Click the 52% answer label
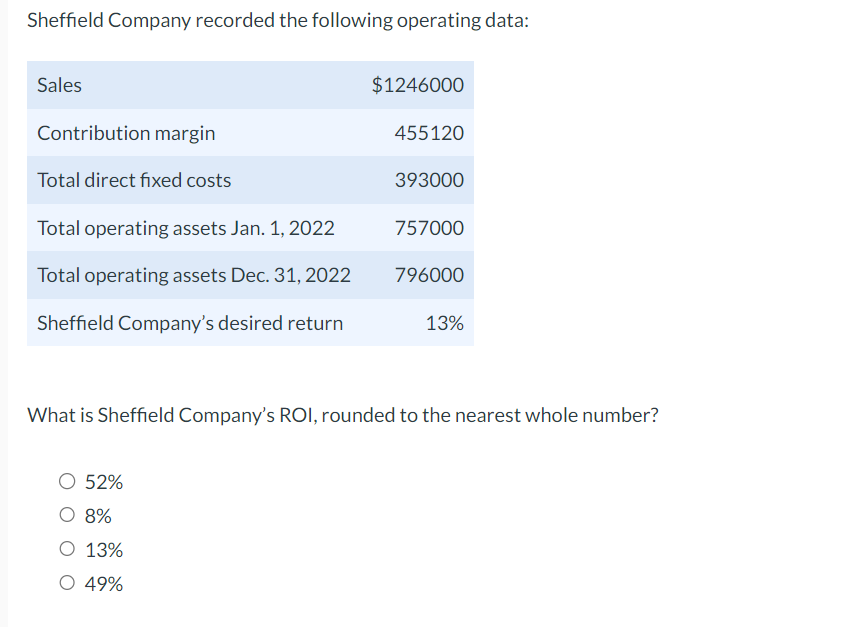The width and height of the screenshot is (853, 627). click(x=104, y=481)
